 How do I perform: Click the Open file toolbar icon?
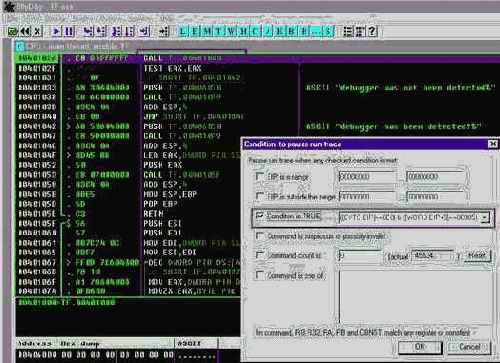[x=13, y=32]
